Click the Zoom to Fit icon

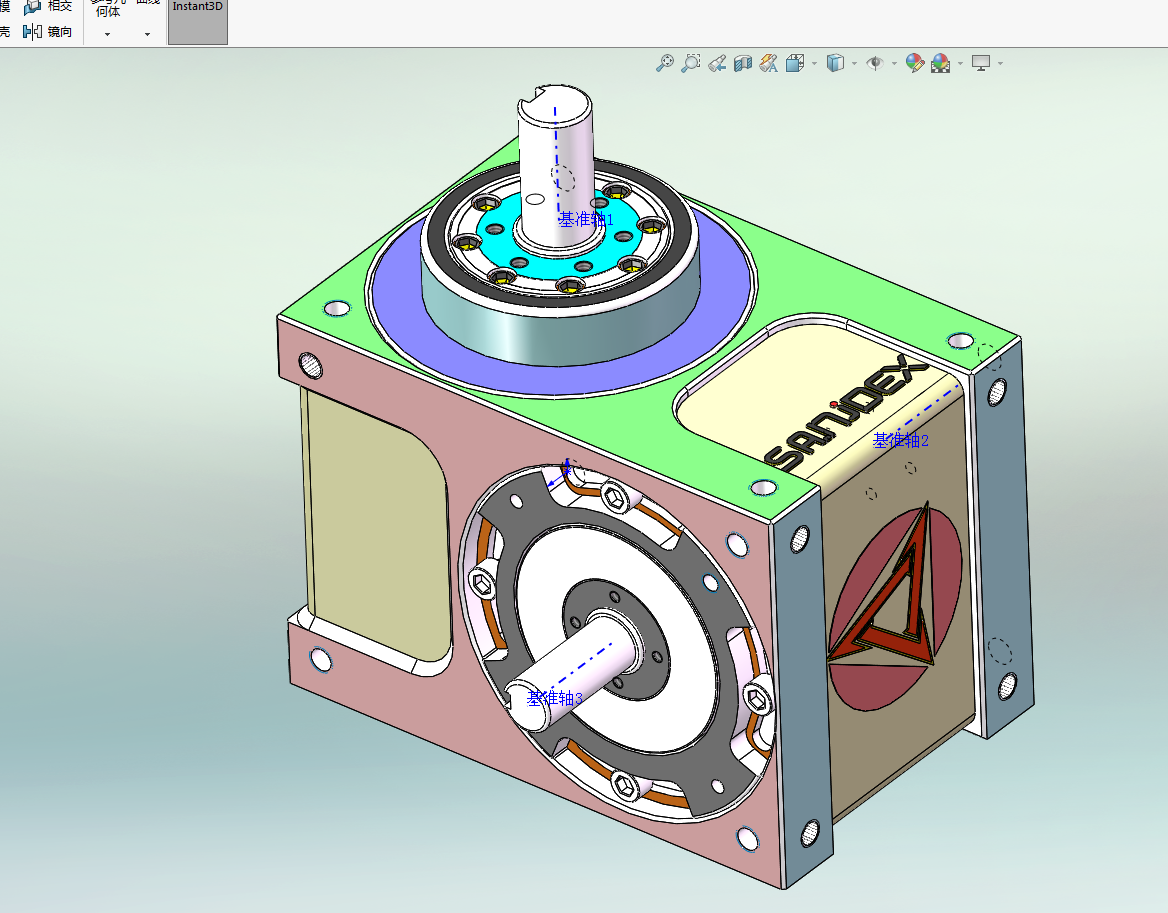664,63
